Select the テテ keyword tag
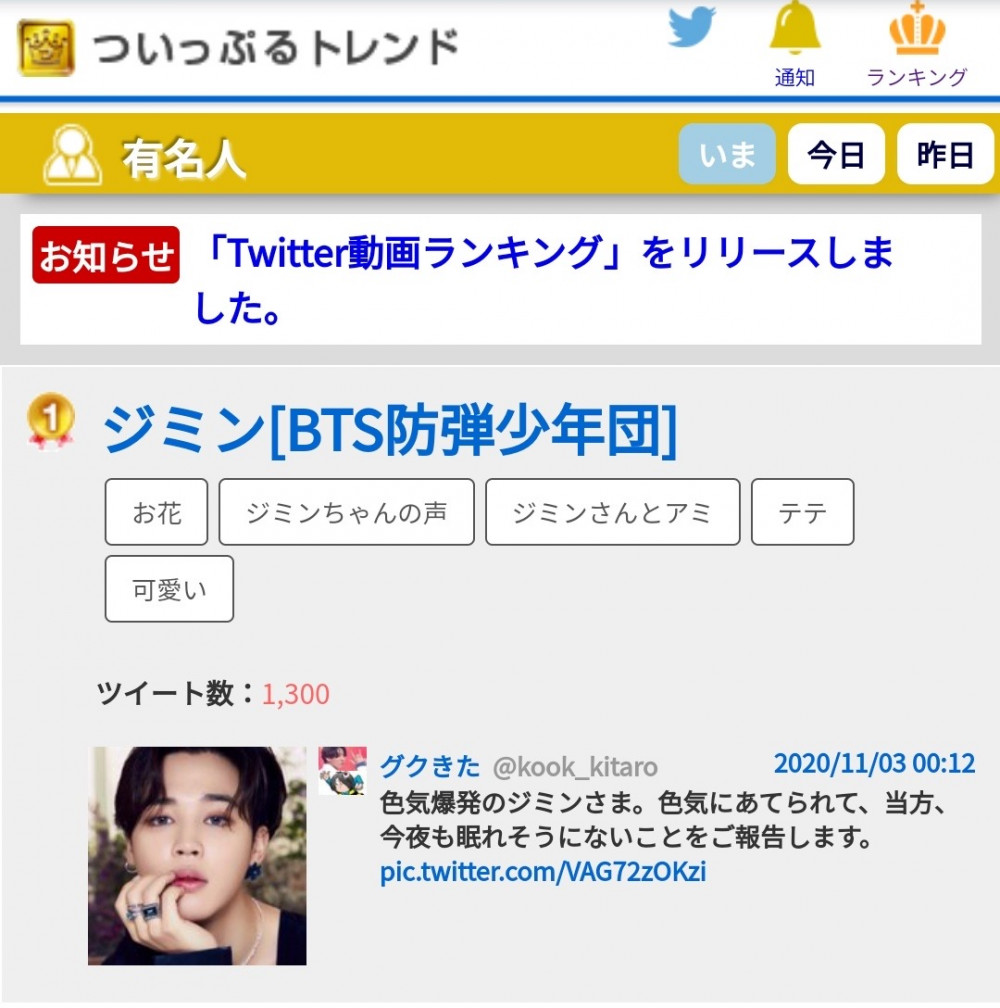The image size is (1000, 1008). 803,512
